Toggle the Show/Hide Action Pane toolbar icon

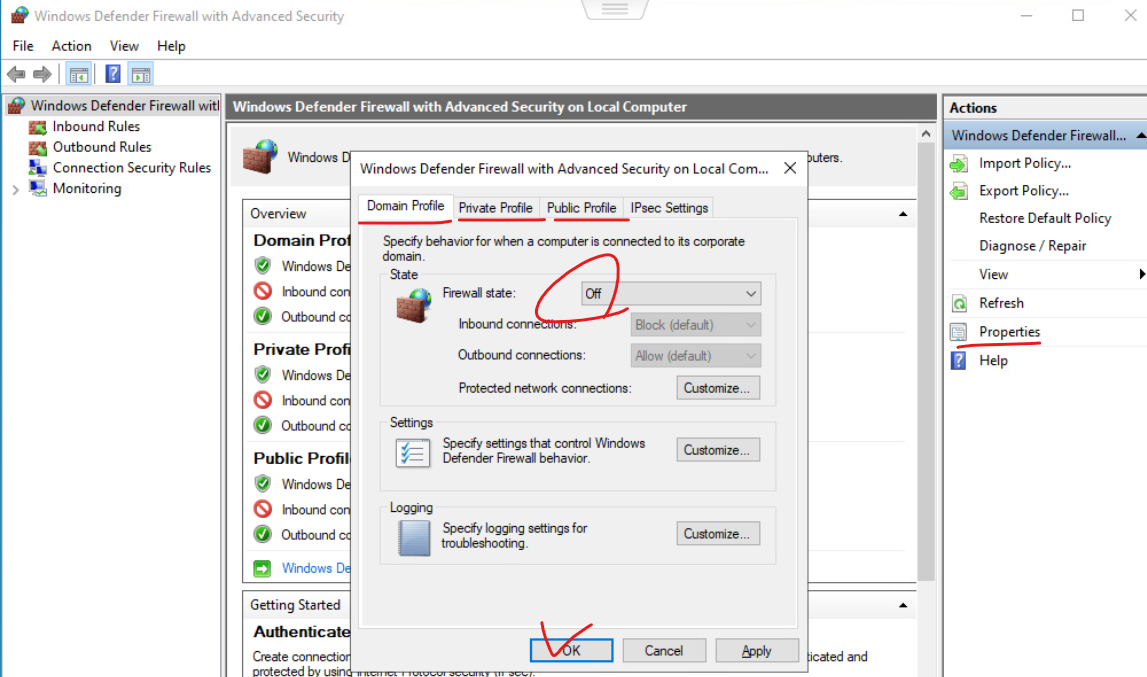(x=140, y=74)
